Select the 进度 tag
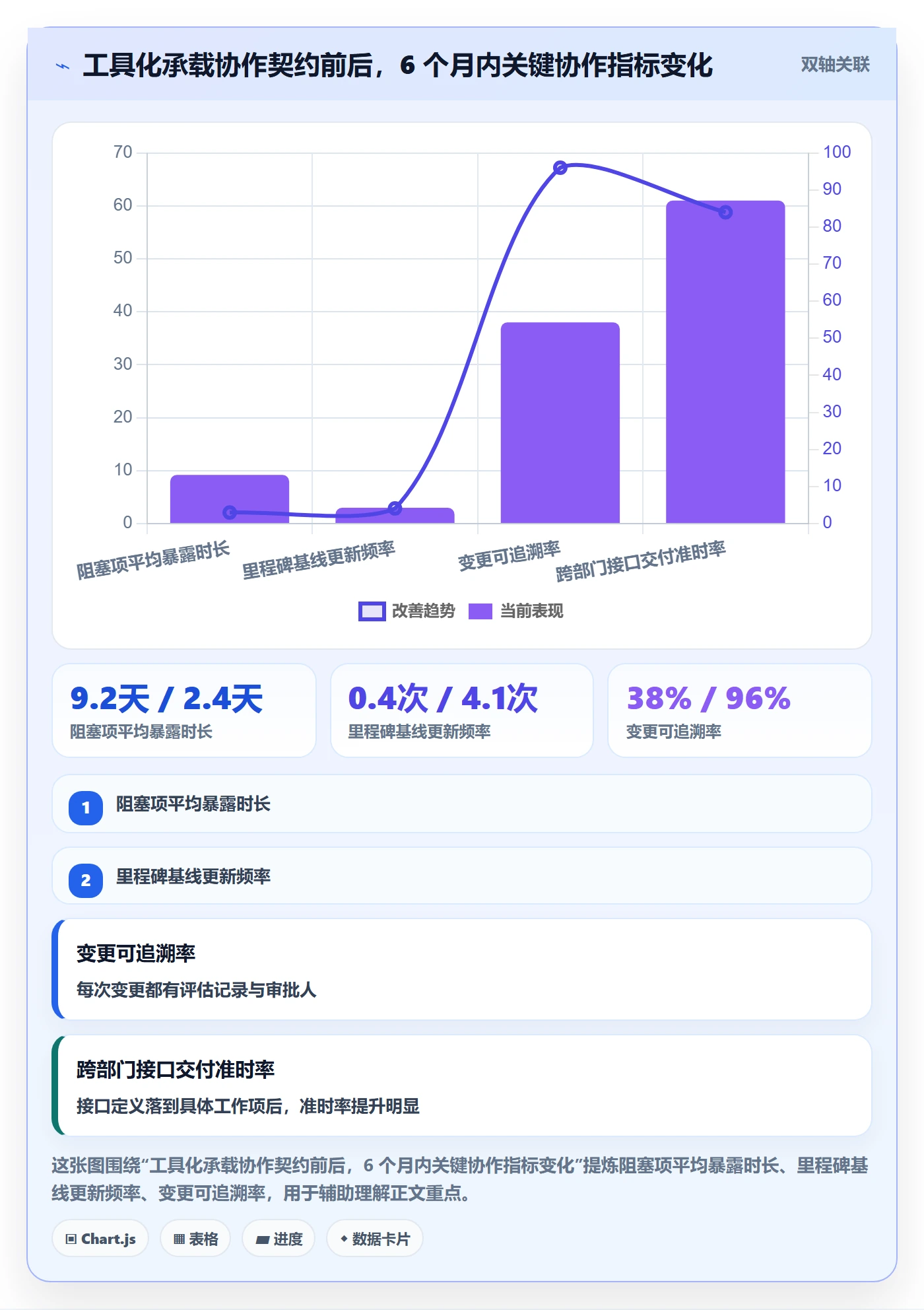The height and width of the screenshot is (1310, 924). 279,1239
